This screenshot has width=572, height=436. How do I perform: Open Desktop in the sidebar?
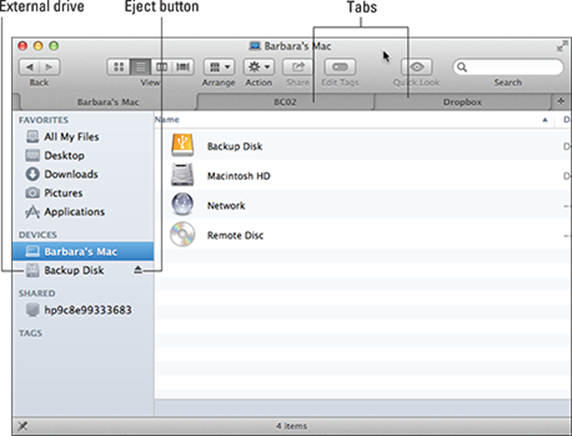(83, 155)
